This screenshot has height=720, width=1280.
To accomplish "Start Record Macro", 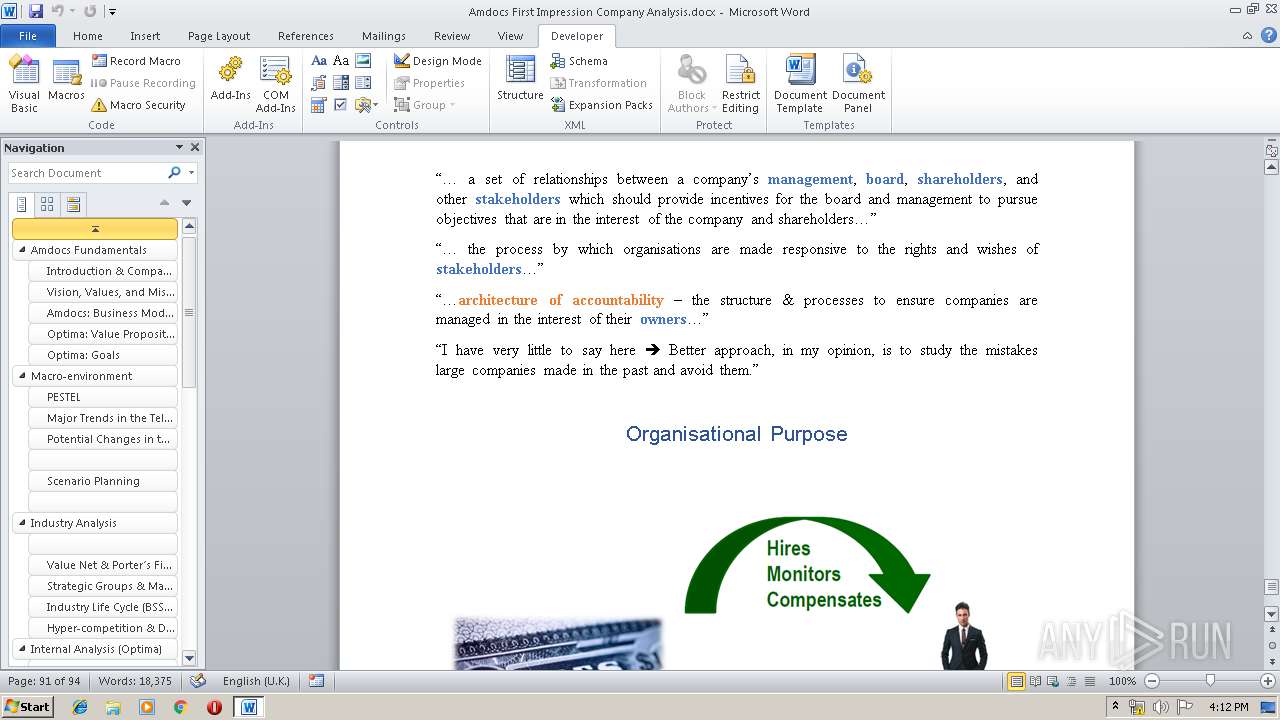I will tap(137, 61).
